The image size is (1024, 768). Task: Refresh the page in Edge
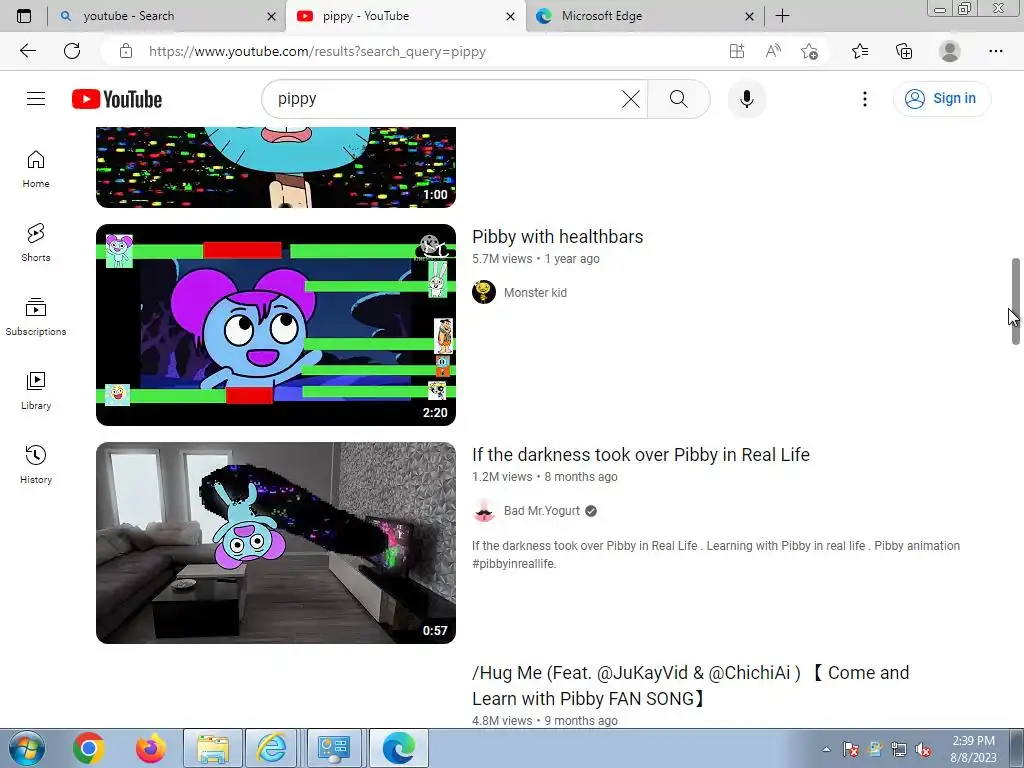tap(72, 51)
